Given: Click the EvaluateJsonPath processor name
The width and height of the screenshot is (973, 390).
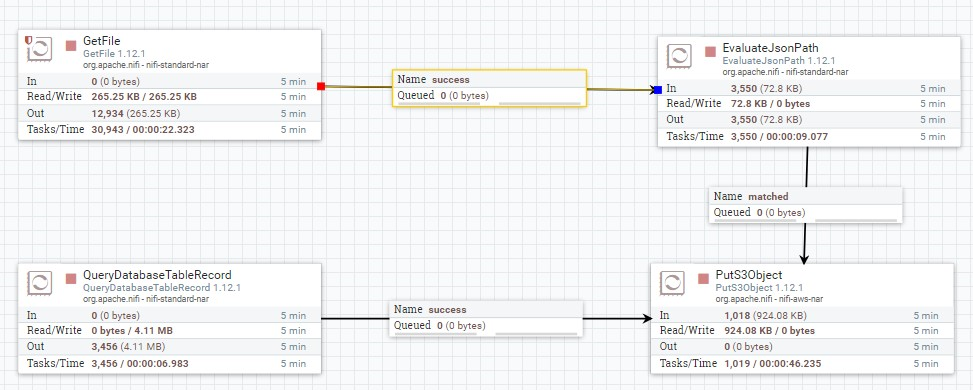Looking at the screenshot, I should pos(770,48).
